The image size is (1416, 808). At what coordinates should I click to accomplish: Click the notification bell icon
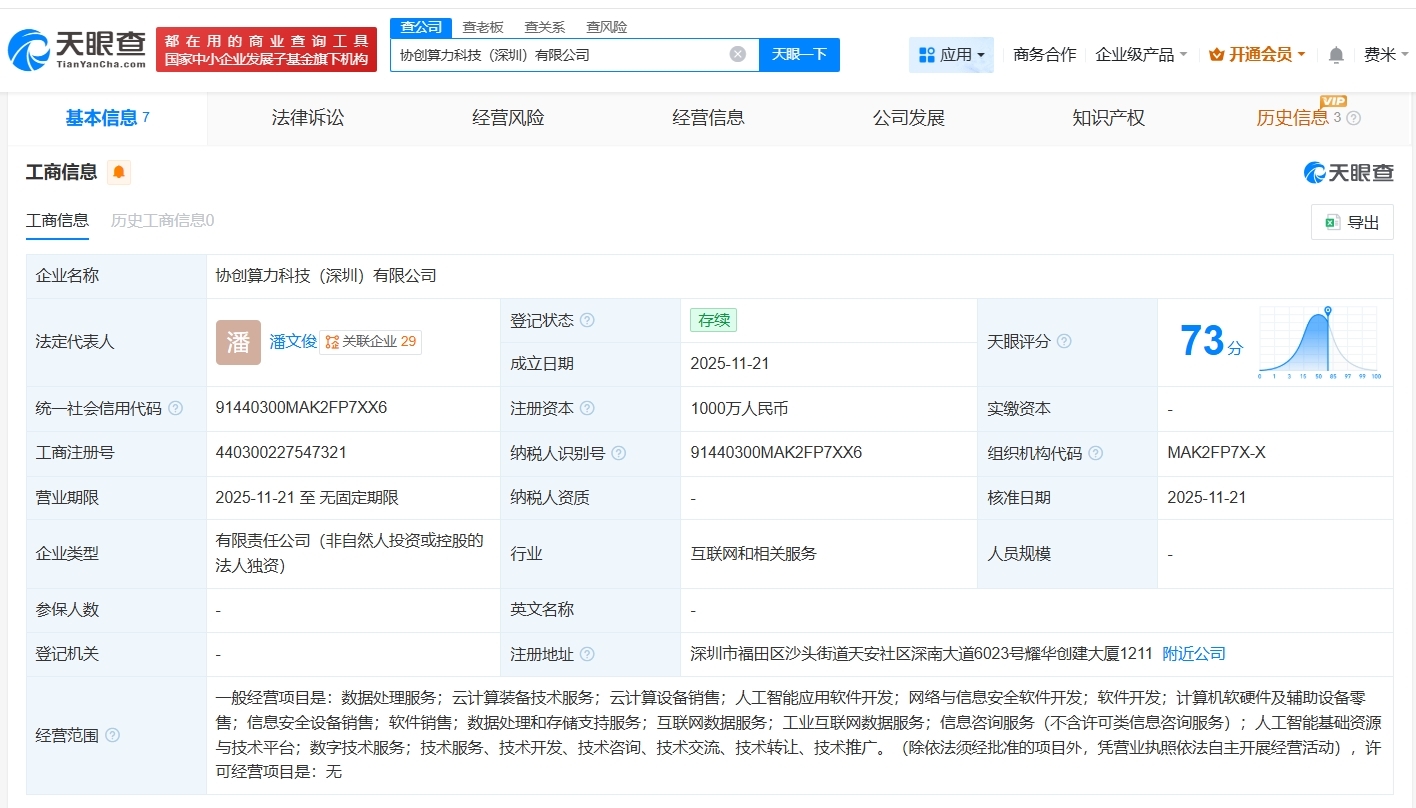[1335, 55]
